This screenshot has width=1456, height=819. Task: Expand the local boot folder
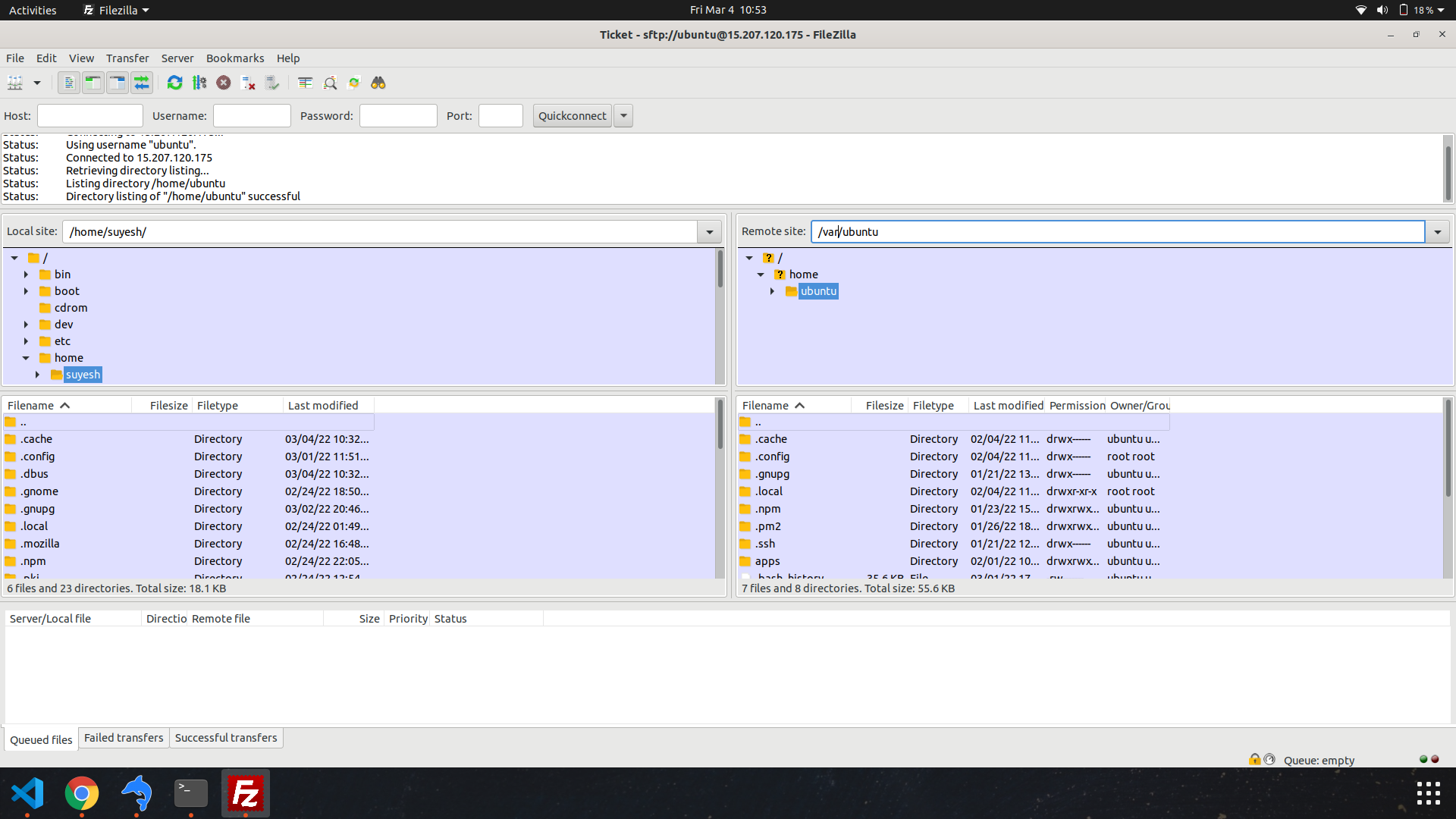click(26, 291)
